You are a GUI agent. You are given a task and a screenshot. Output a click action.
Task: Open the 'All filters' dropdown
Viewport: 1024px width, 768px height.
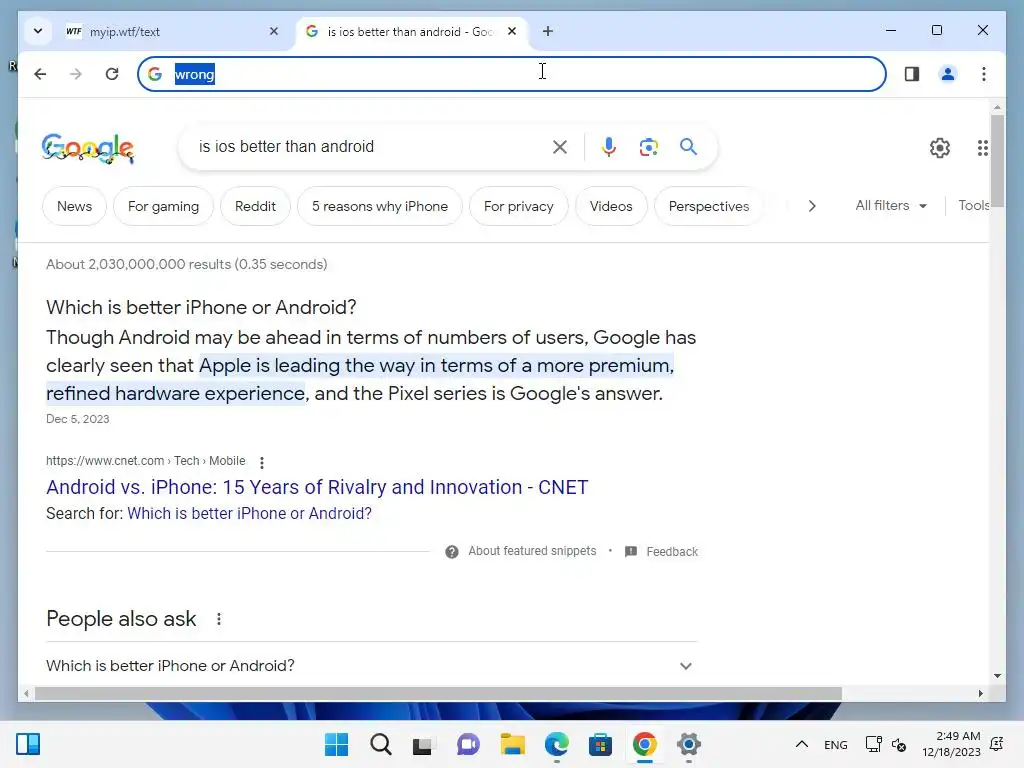[891, 206]
